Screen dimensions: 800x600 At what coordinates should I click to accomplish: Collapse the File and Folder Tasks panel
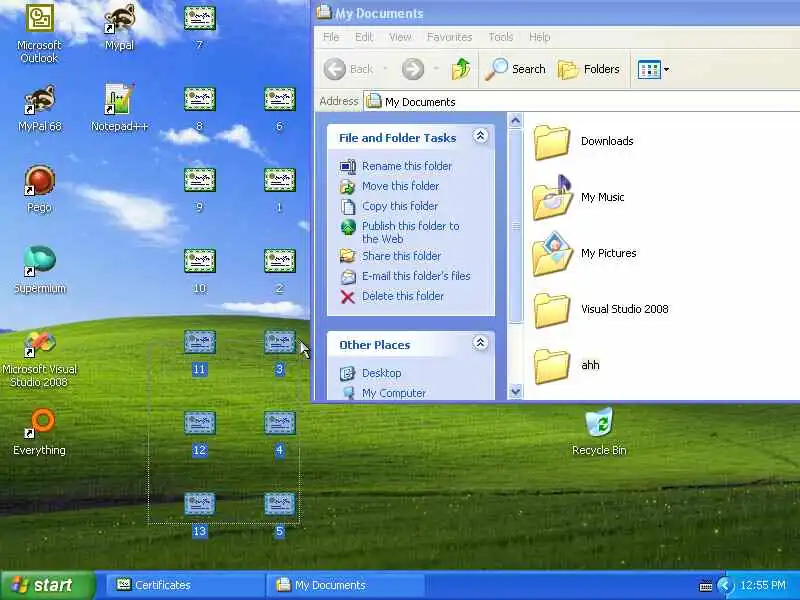coord(480,136)
